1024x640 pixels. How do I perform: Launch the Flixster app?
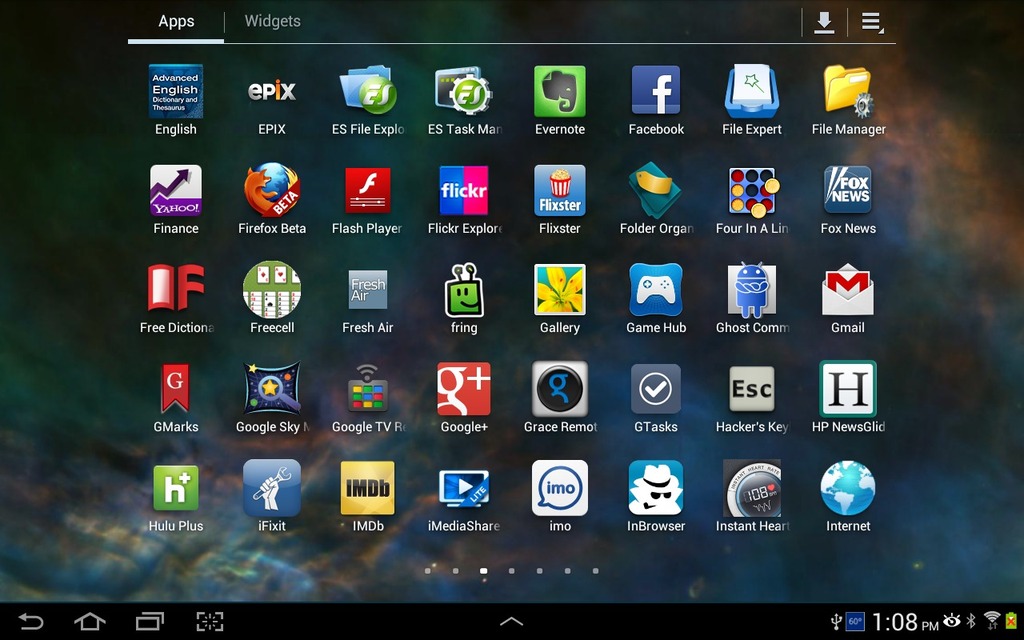(560, 191)
